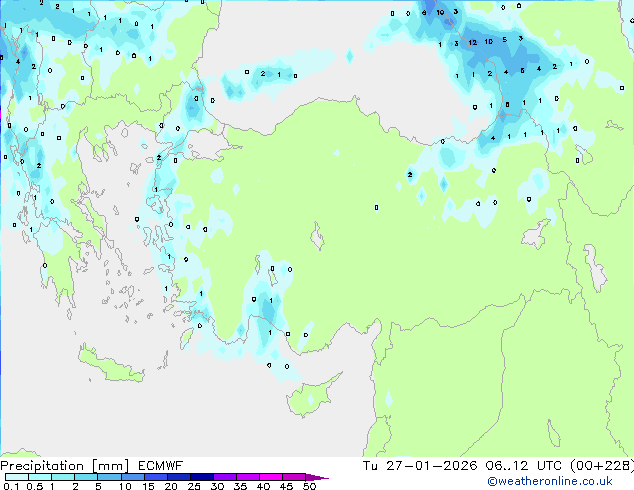The width and height of the screenshot is (634, 490).
Task: Choose the 20–25 mm dark blue legend box
Action: click(x=178, y=477)
